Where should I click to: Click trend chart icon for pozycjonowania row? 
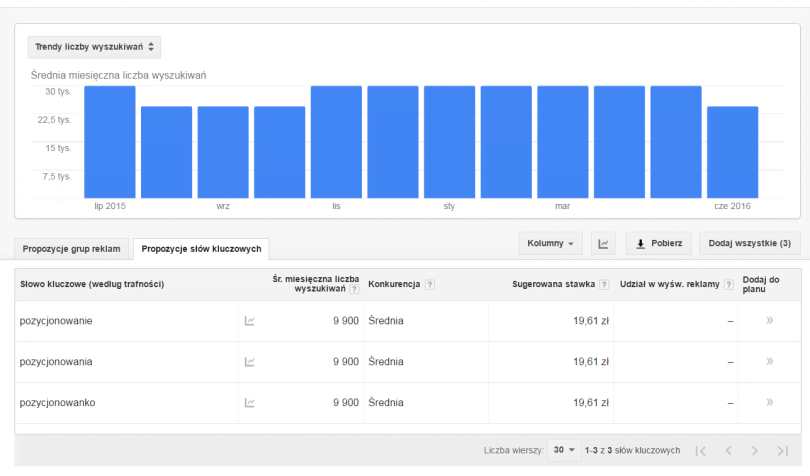click(x=250, y=362)
